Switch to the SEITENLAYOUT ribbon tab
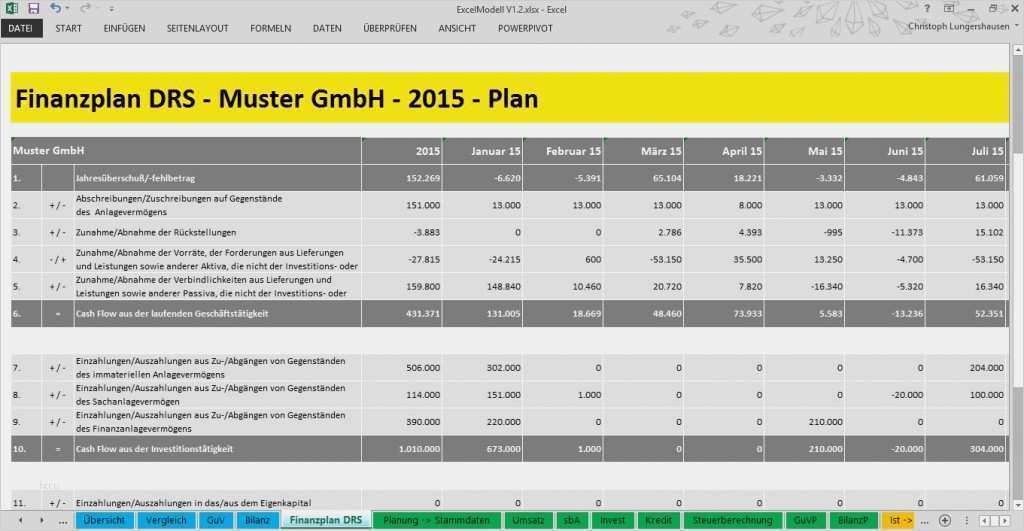1024x531 pixels. [x=197, y=28]
